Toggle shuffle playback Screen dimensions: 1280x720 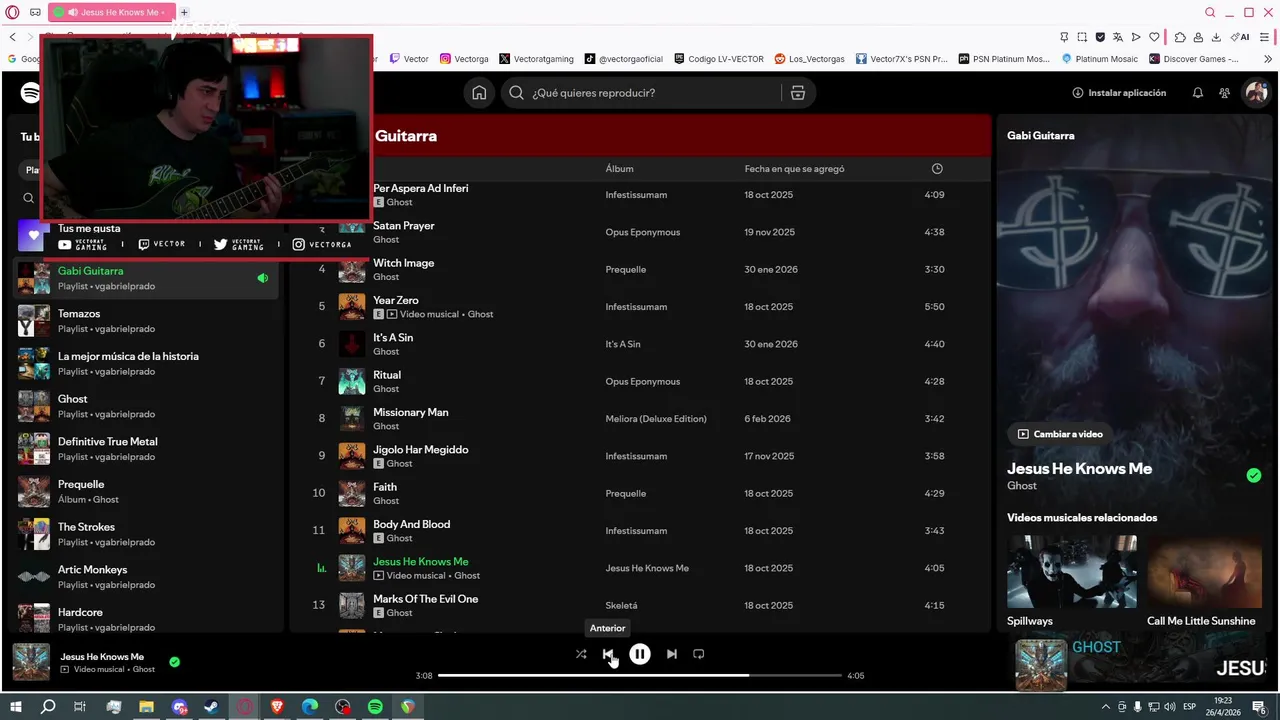(x=581, y=654)
